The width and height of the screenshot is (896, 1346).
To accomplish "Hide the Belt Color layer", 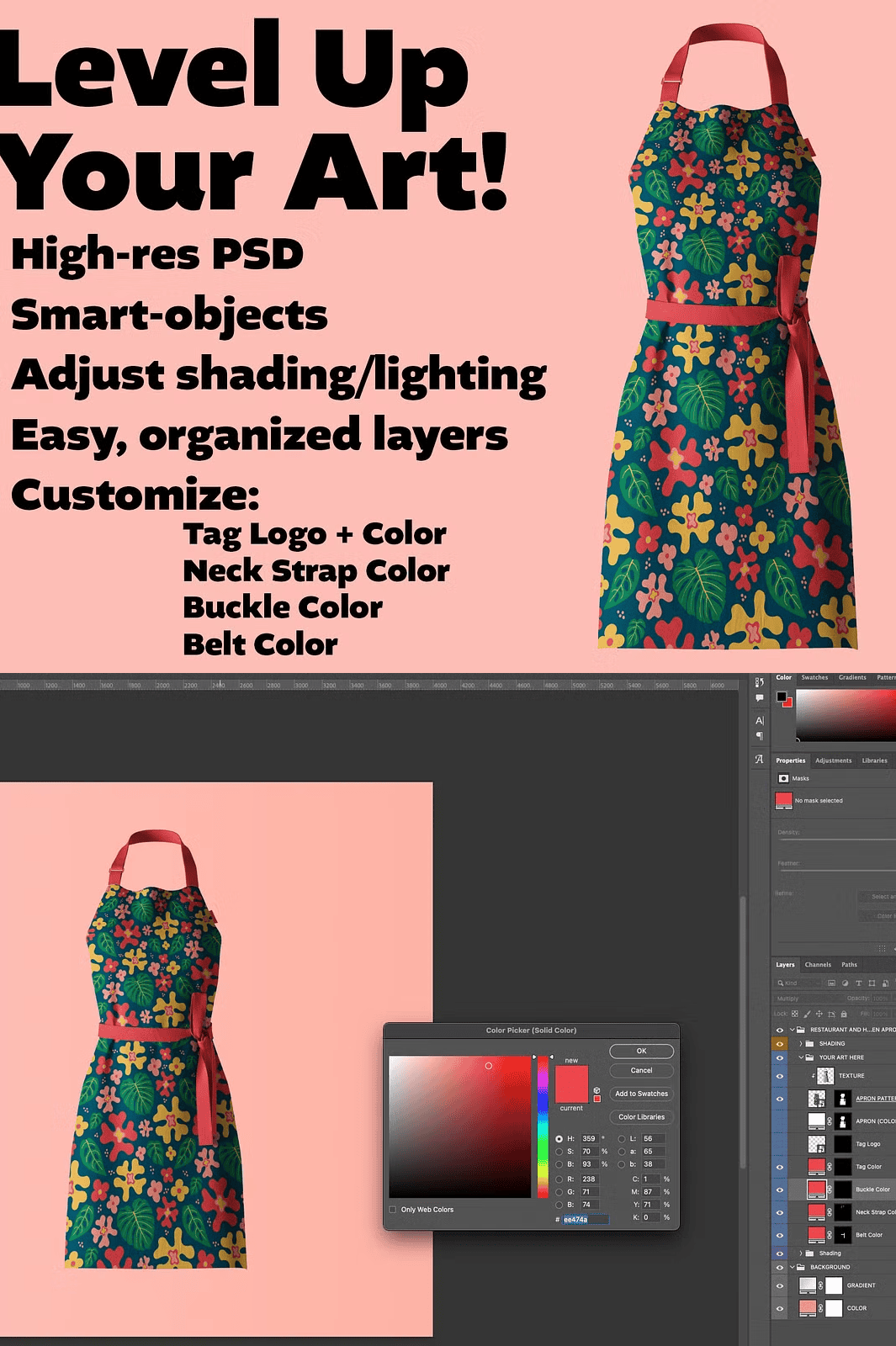I will pyautogui.click(x=780, y=1235).
